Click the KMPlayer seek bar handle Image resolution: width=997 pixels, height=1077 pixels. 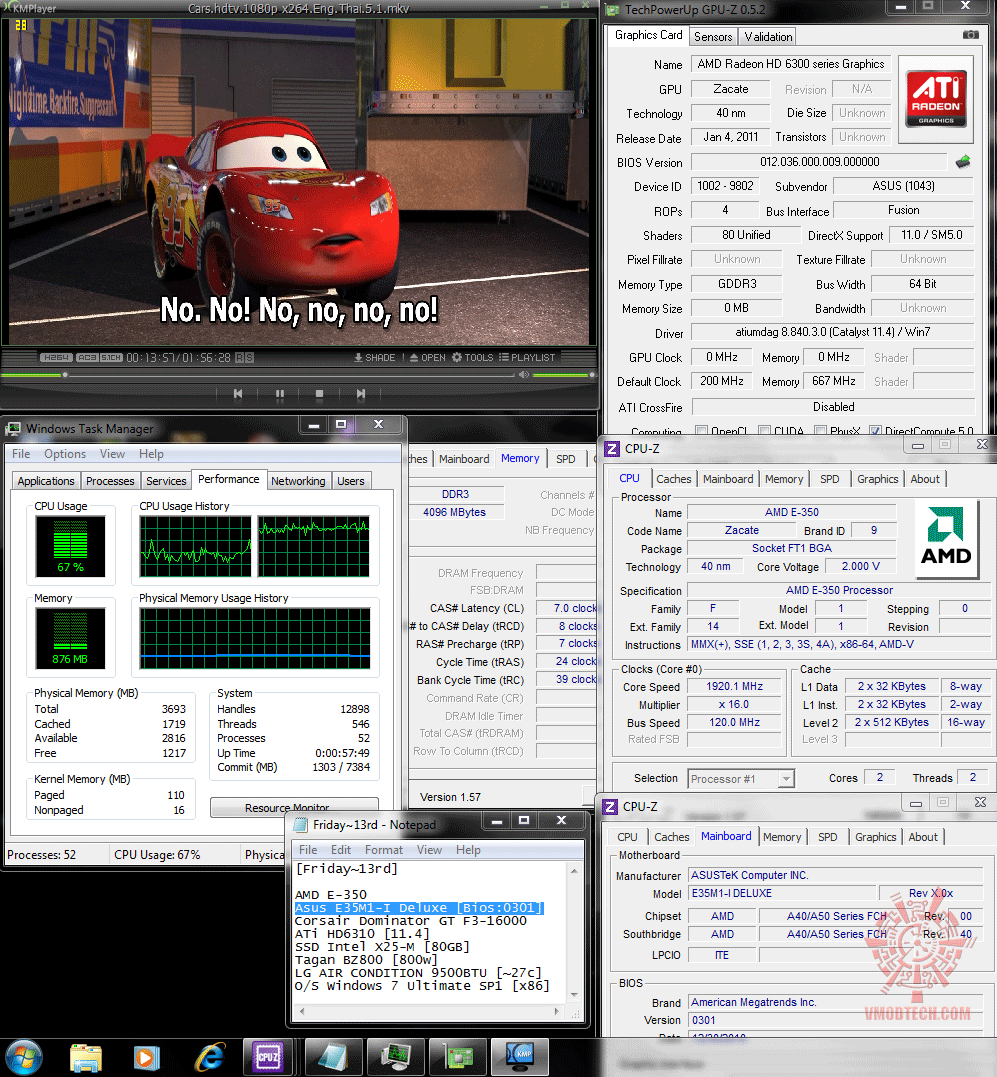tap(65, 375)
